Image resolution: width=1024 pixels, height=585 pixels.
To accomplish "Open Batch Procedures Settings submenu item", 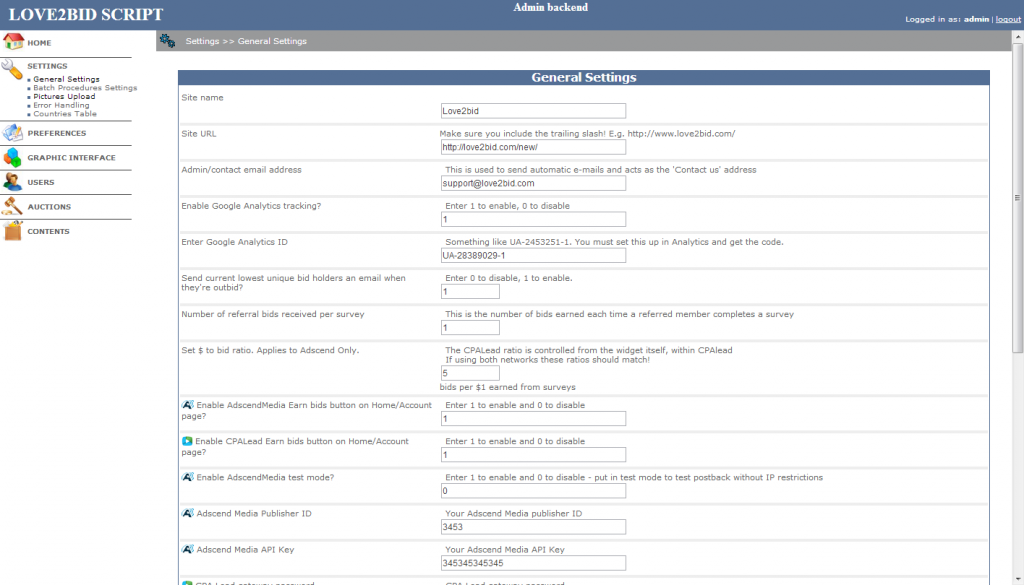I will [85, 87].
